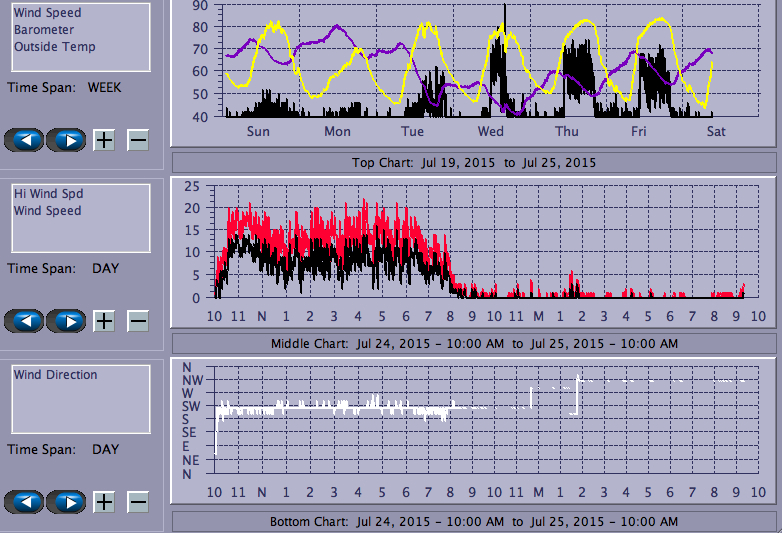The height and width of the screenshot is (533, 782).
Task: Click the top chart's forward arrow button
Action: [67, 140]
